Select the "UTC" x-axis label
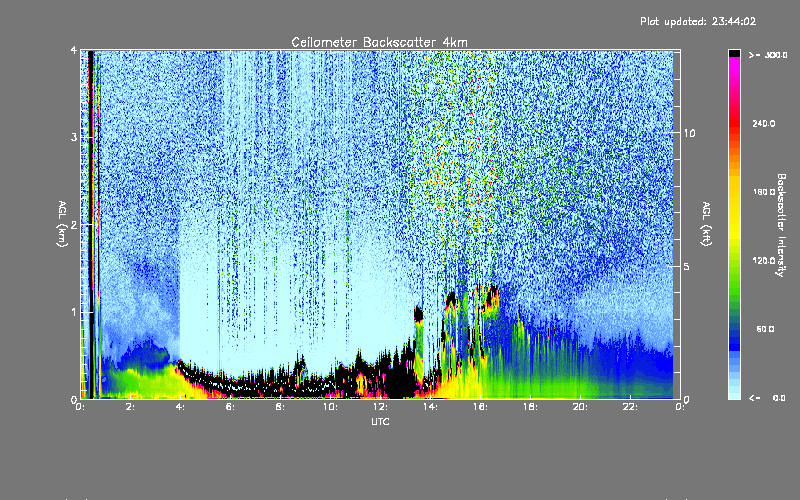 click(380, 421)
